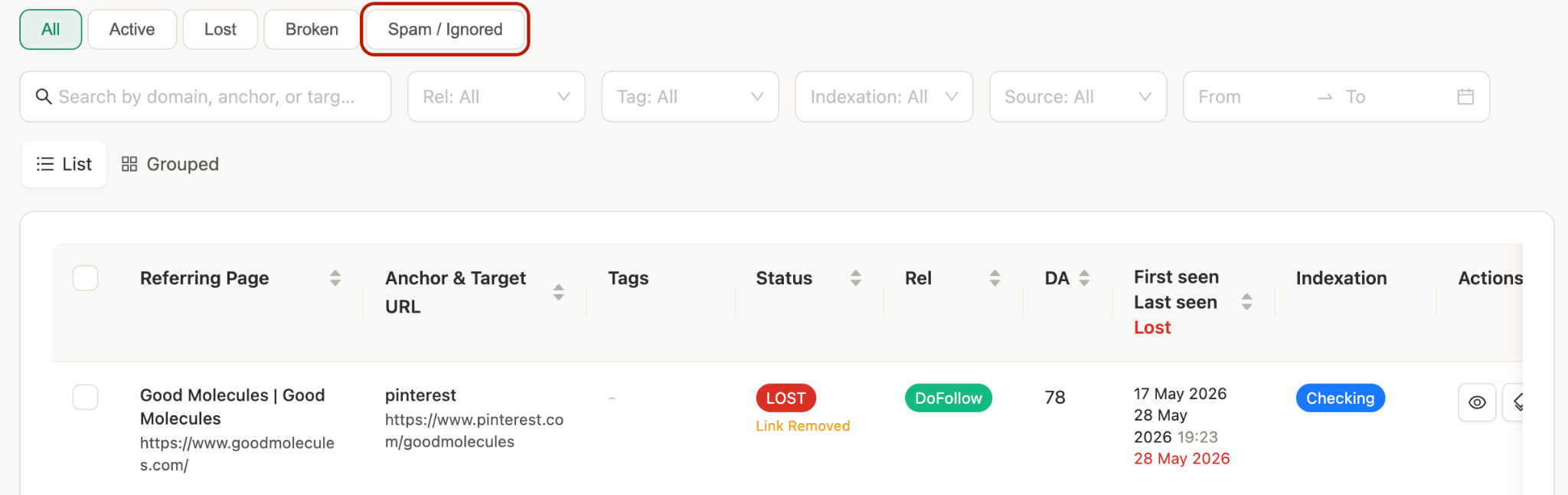Open the calendar date picker icon

pyautogui.click(x=1465, y=97)
